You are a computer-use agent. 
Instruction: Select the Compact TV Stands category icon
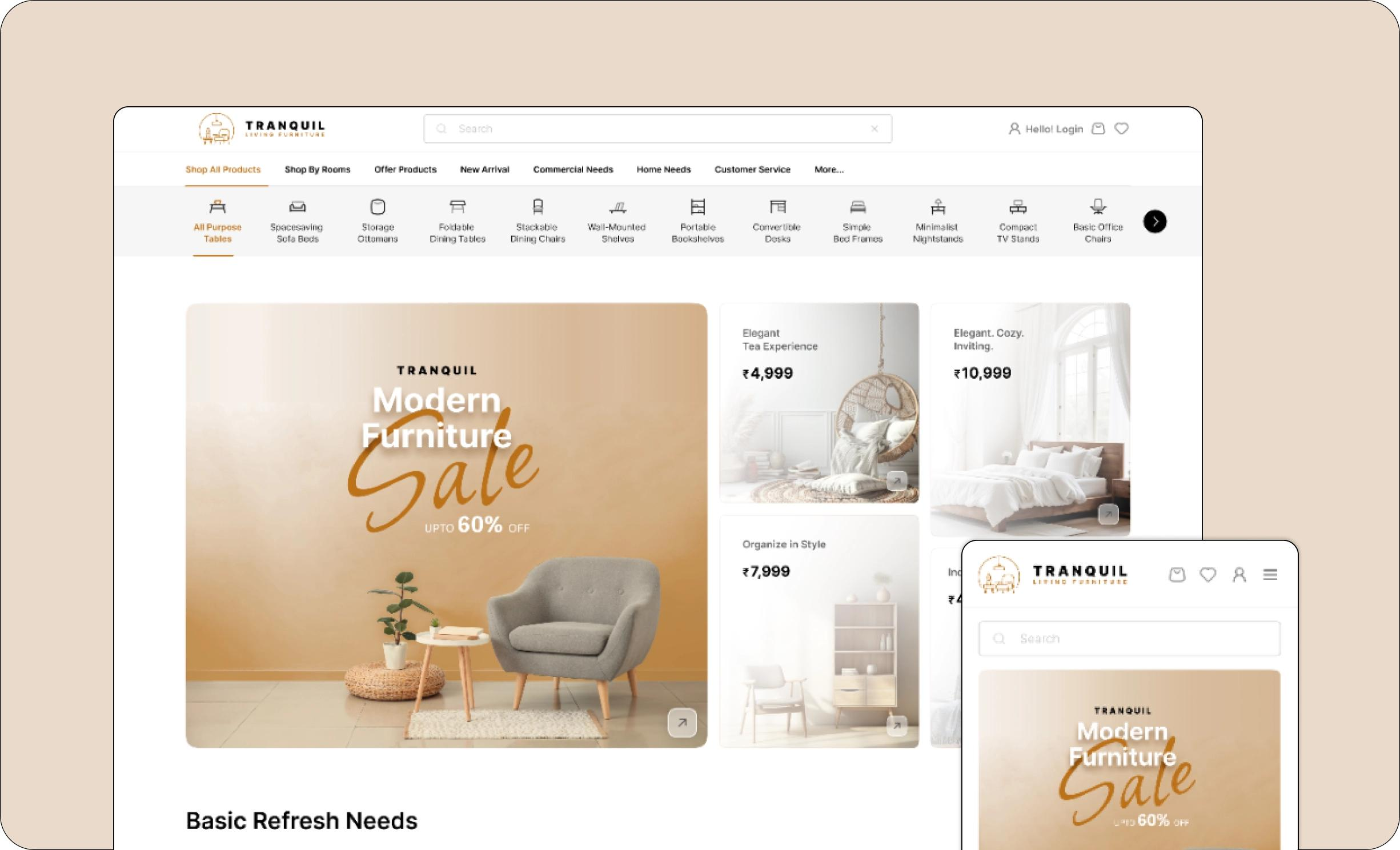click(1018, 206)
